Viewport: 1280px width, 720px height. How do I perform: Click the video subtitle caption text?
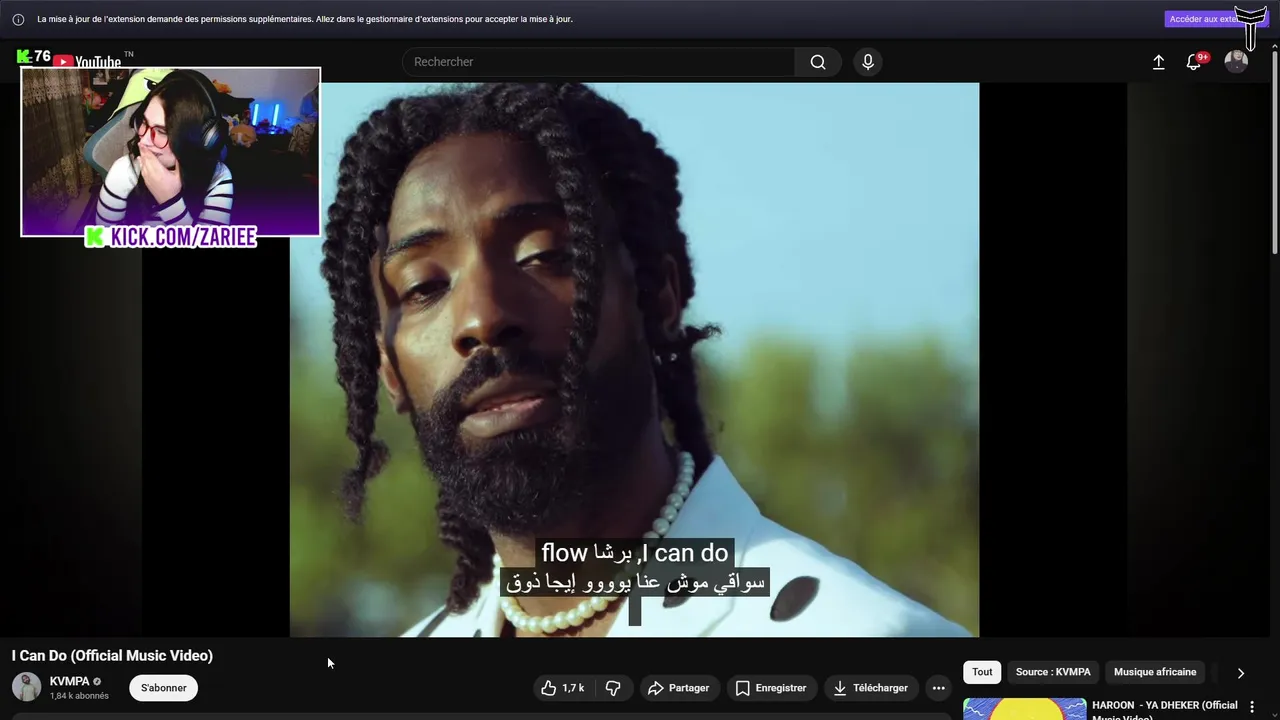(635, 567)
